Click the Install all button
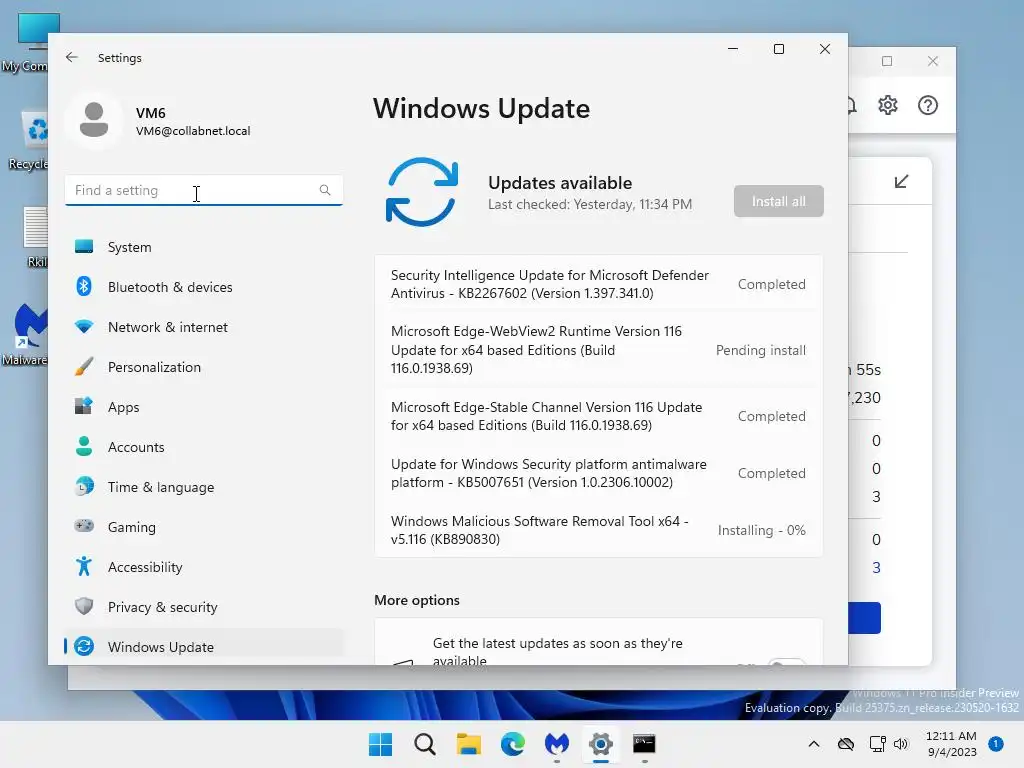The width and height of the screenshot is (1024, 768). pyautogui.click(x=778, y=201)
